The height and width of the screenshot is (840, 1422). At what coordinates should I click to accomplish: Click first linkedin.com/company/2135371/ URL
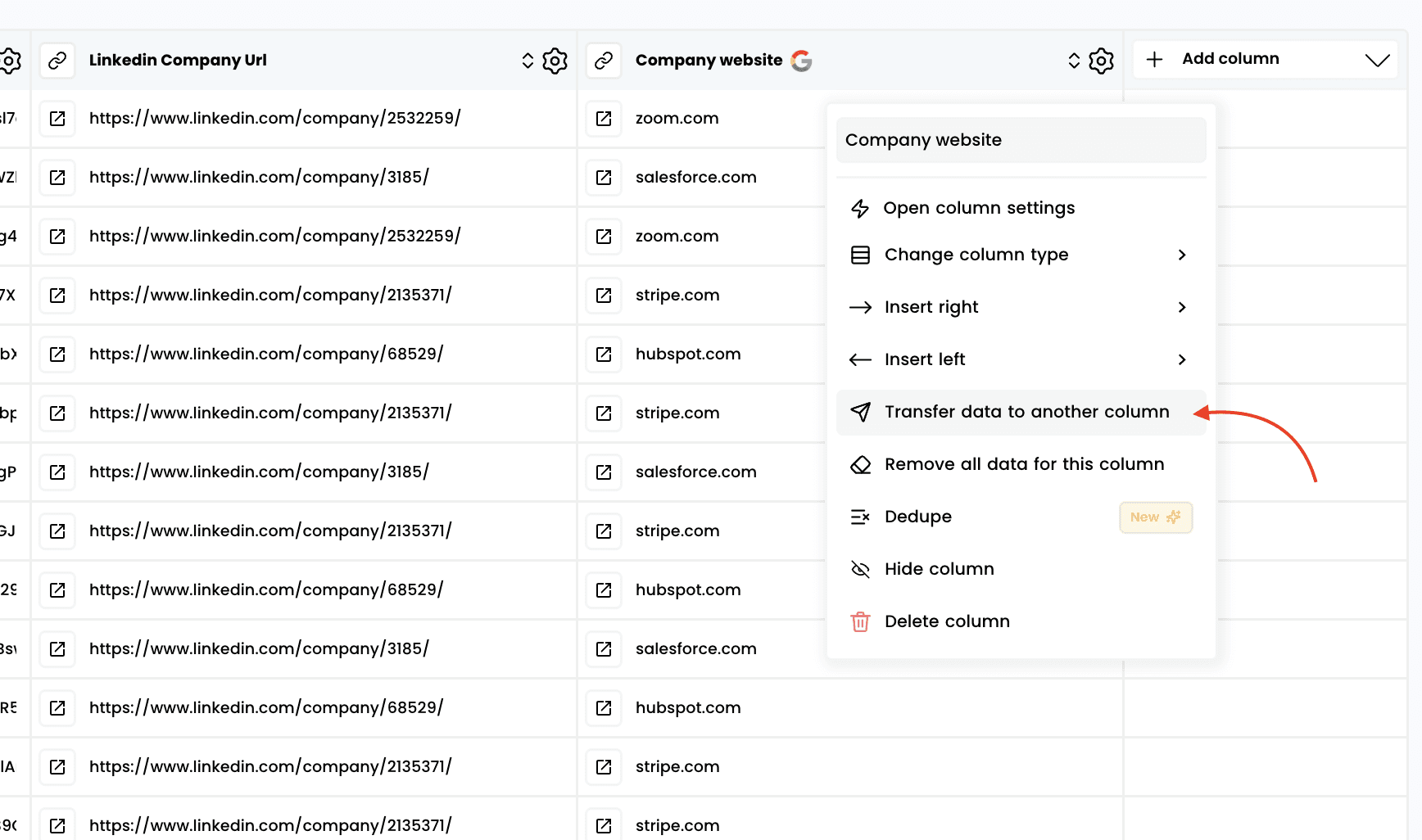tap(270, 296)
